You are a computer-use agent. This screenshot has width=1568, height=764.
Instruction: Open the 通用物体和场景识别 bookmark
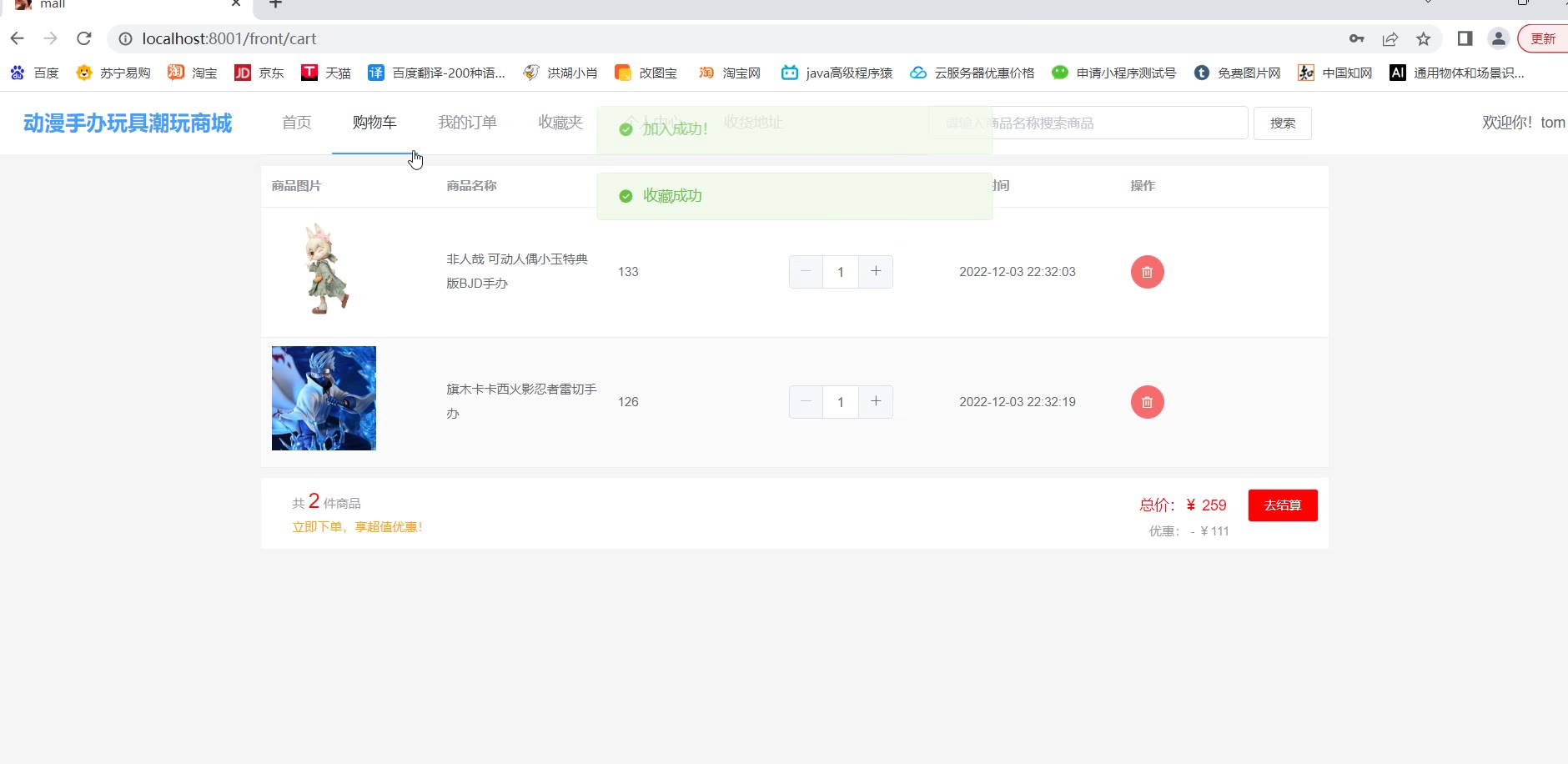click(x=1457, y=73)
